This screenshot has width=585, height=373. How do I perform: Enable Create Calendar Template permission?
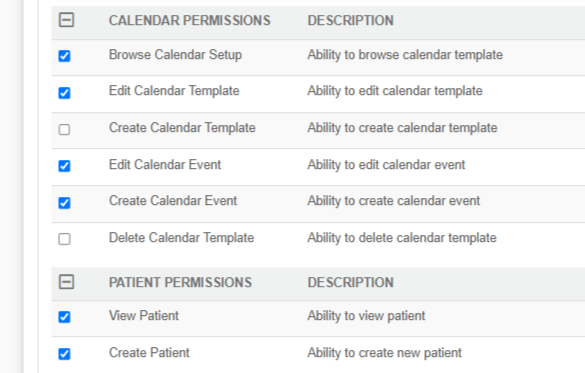click(64, 129)
